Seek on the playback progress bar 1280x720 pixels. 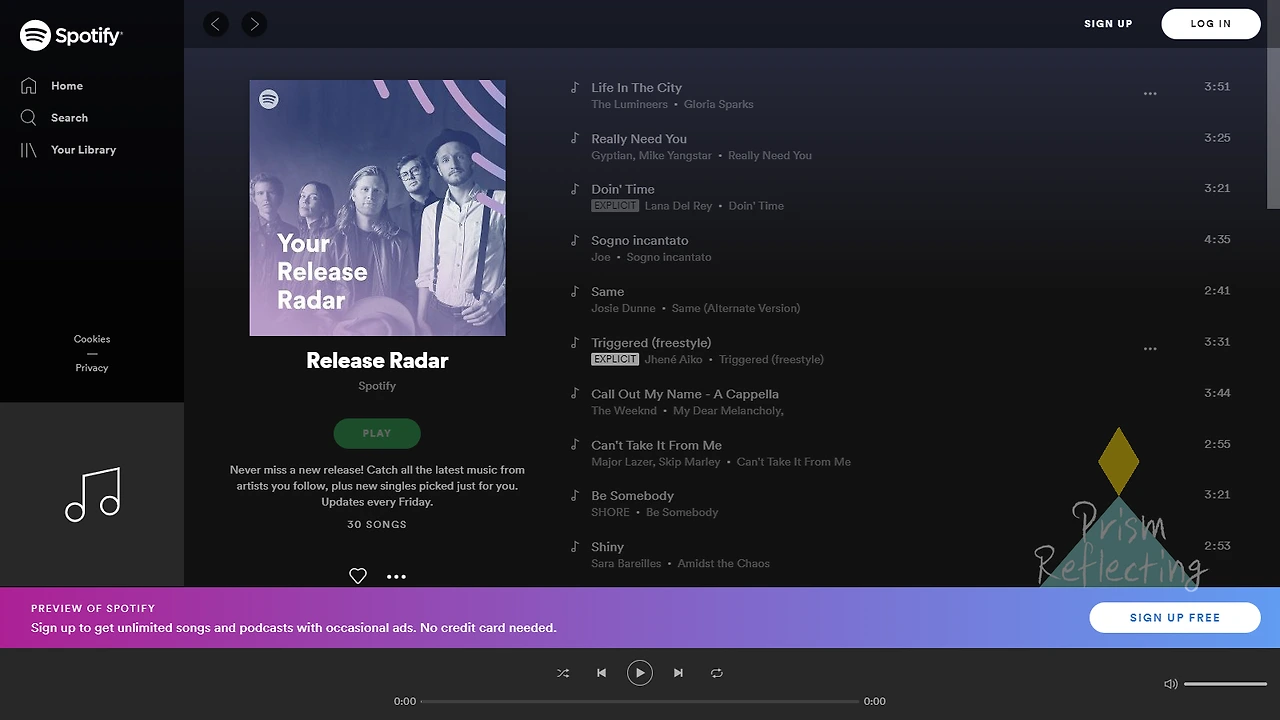[640, 701]
